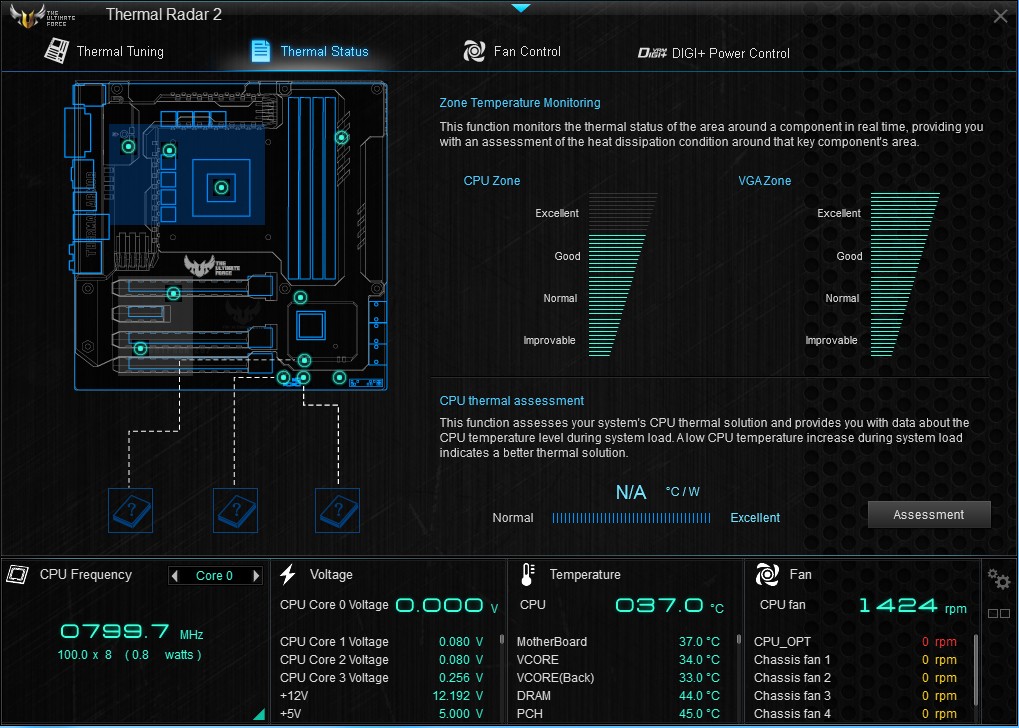Click the fan icon in the Fan panel
The width and height of the screenshot is (1019, 728).
click(767, 574)
